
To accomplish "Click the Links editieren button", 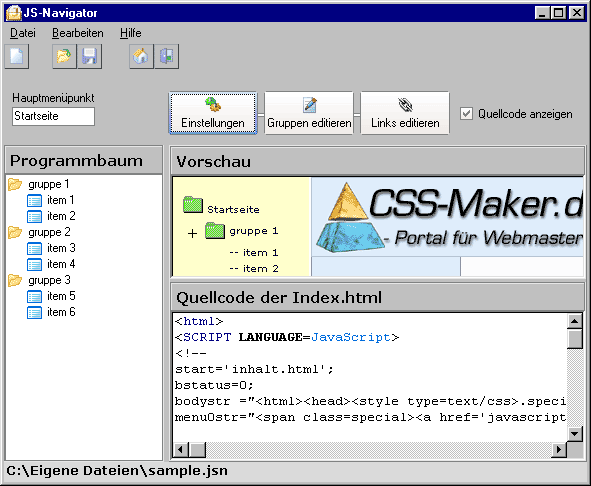I will coord(405,113).
